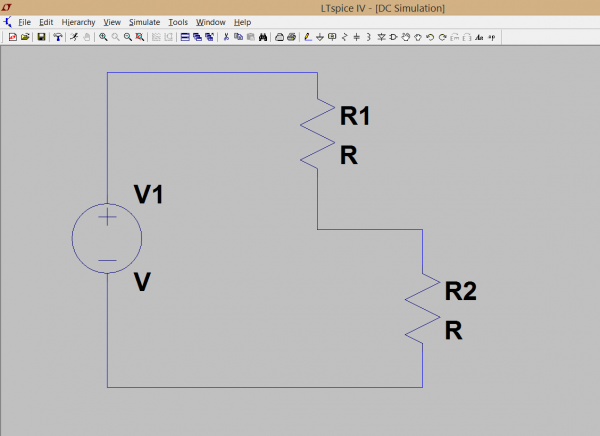Select Zoom In magnifier icon

point(103,37)
